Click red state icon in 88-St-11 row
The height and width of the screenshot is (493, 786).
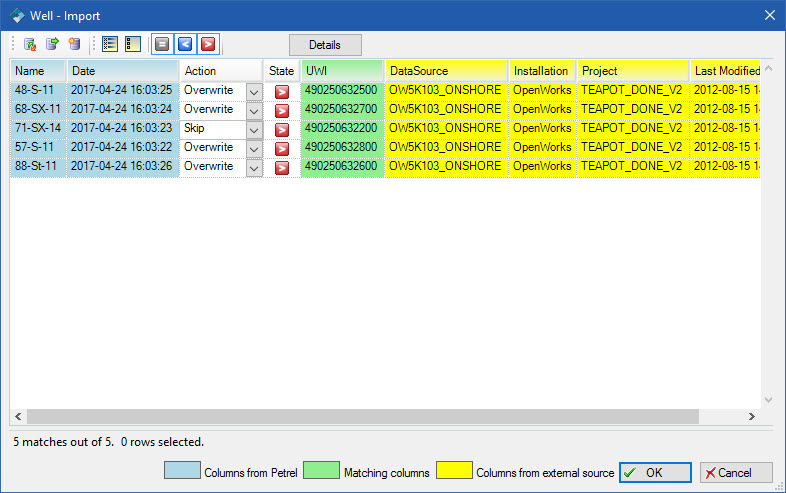[282, 168]
